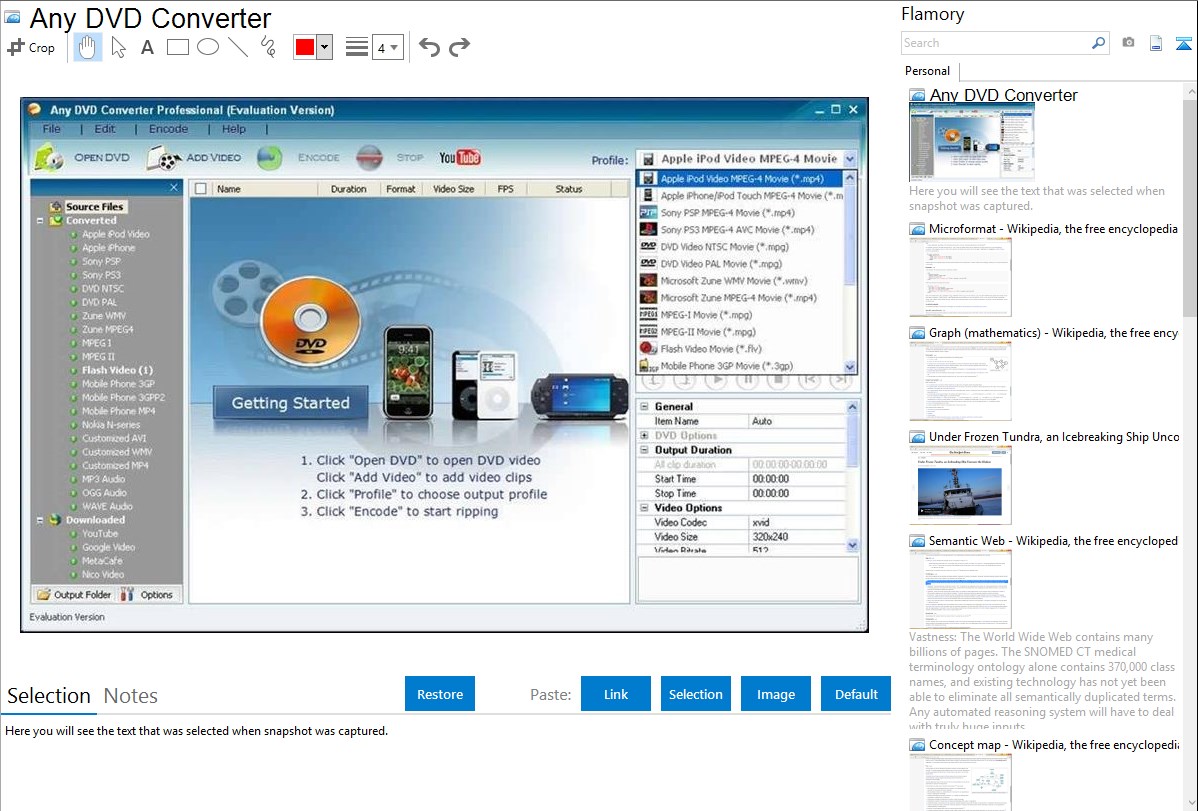
Task: Pick the rectangle shape tool
Action: (x=177, y=47)
